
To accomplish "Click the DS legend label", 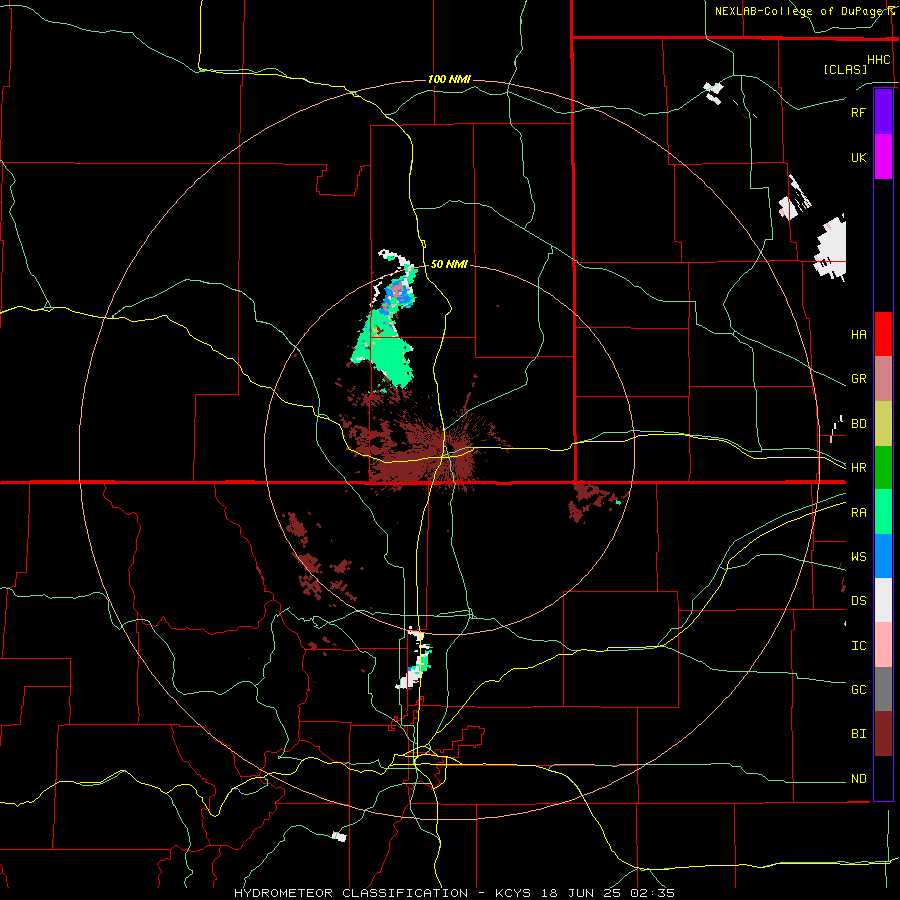I will point(858,601).
